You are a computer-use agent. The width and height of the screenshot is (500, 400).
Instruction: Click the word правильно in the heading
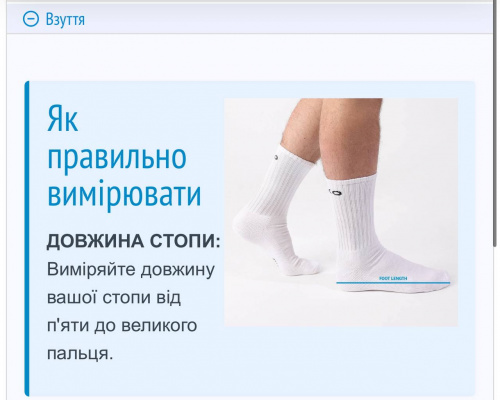point(117,157)
